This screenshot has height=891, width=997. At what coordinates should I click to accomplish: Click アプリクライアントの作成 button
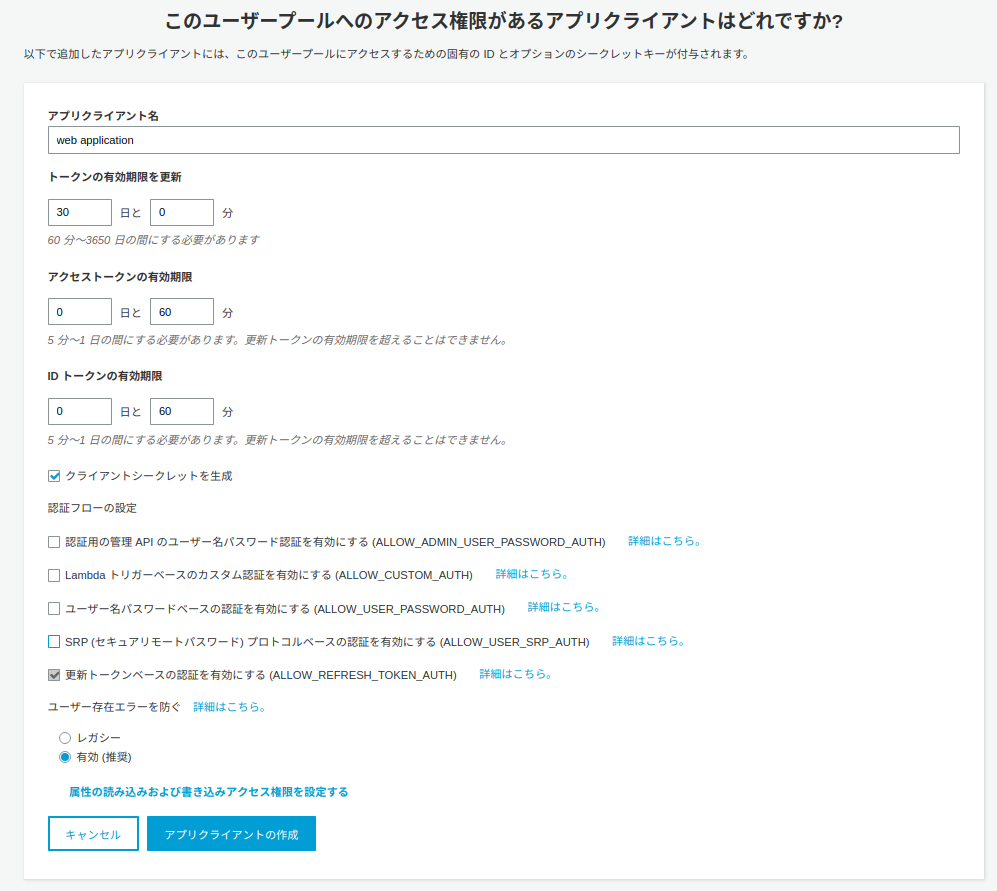[x=231, y=833]
